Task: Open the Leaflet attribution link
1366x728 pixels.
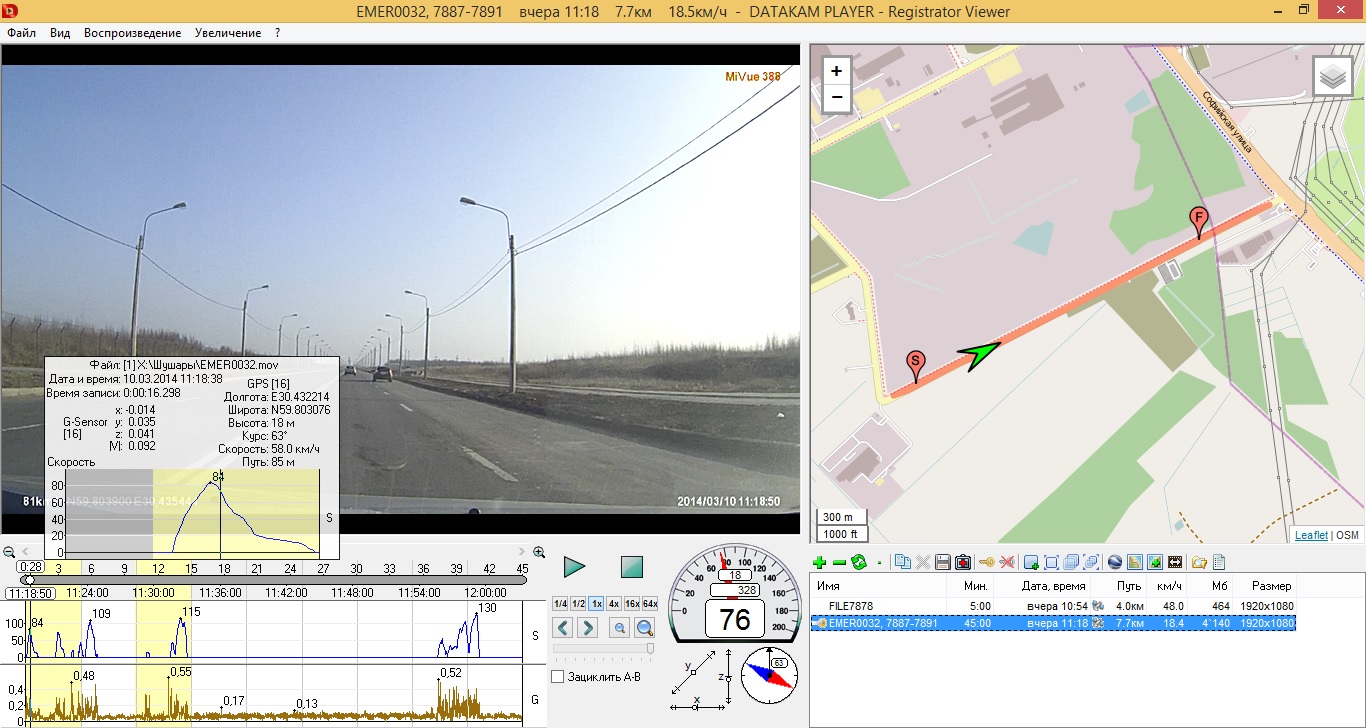Action: click(1311, 535)
